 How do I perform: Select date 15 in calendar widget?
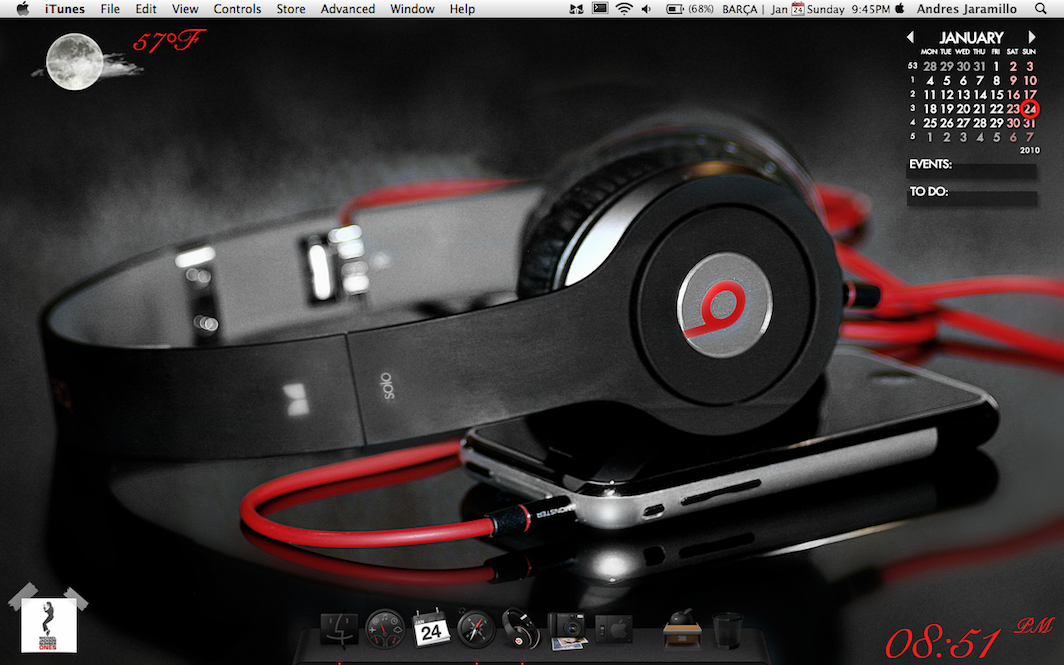(x=996, y=94)
